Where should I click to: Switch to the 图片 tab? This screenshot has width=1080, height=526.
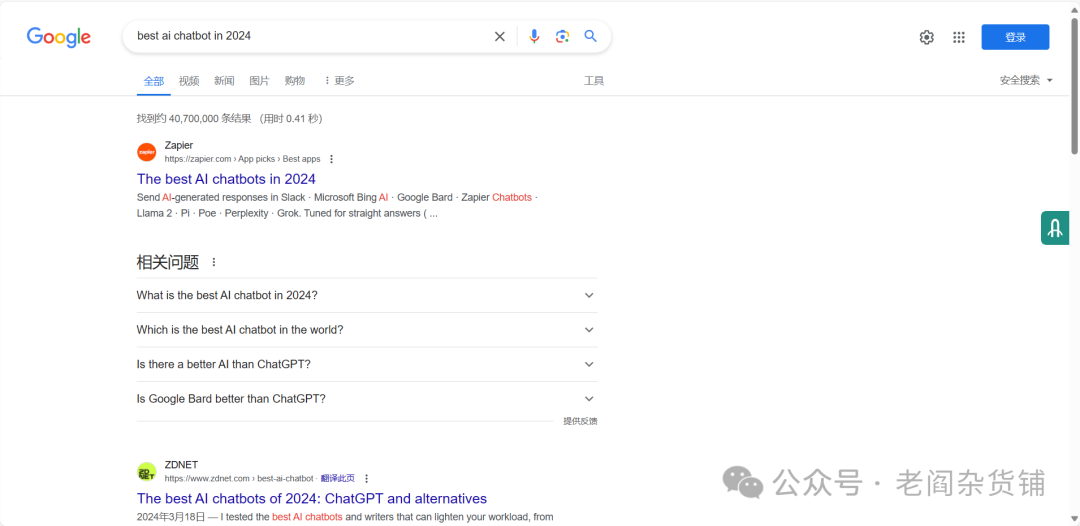coord(259,81)
